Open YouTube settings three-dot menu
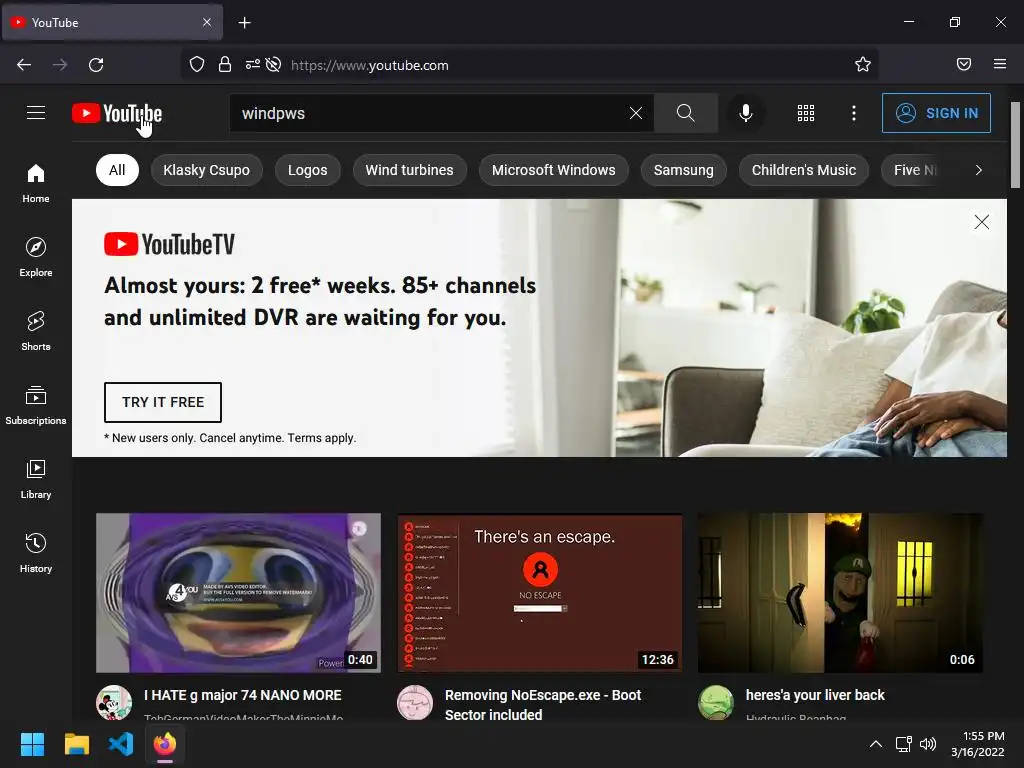Viewport: 1024px width, 768px height. (854, 113)
